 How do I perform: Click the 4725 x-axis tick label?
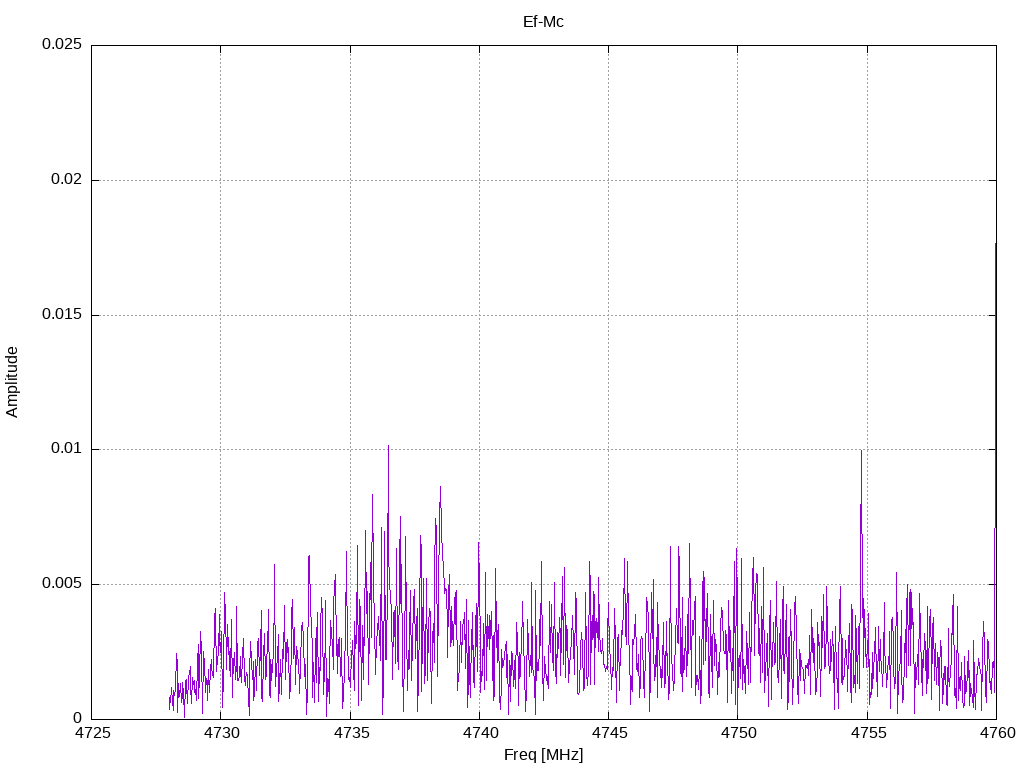pyautogui.click(x=92, y=733)
